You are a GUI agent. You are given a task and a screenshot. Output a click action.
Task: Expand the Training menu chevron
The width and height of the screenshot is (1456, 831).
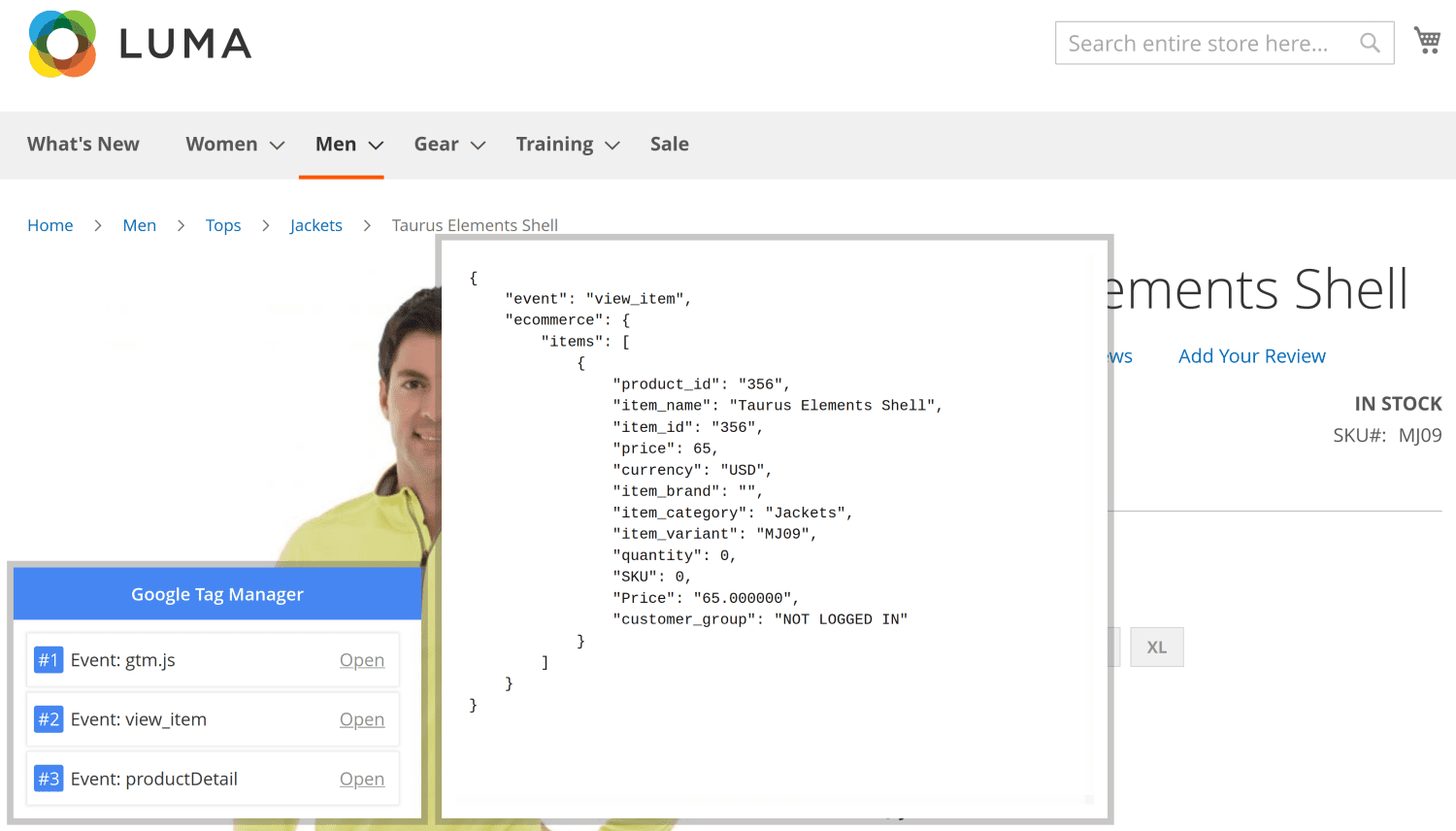(x=612, y=145)
